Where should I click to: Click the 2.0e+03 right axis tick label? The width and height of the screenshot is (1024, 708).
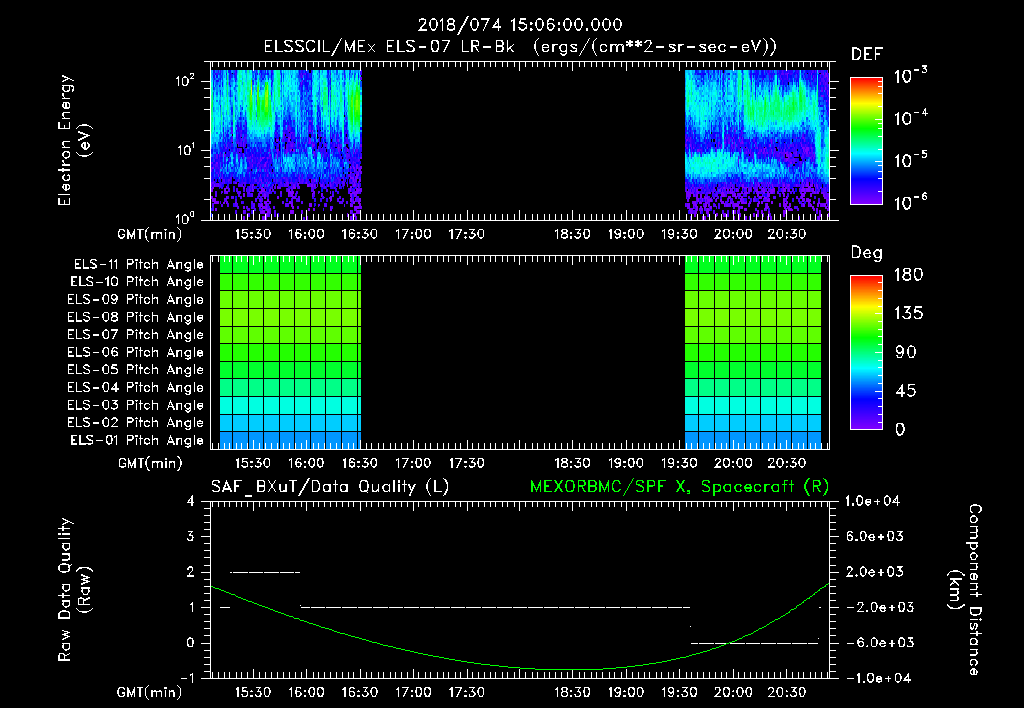coord(875,571)
